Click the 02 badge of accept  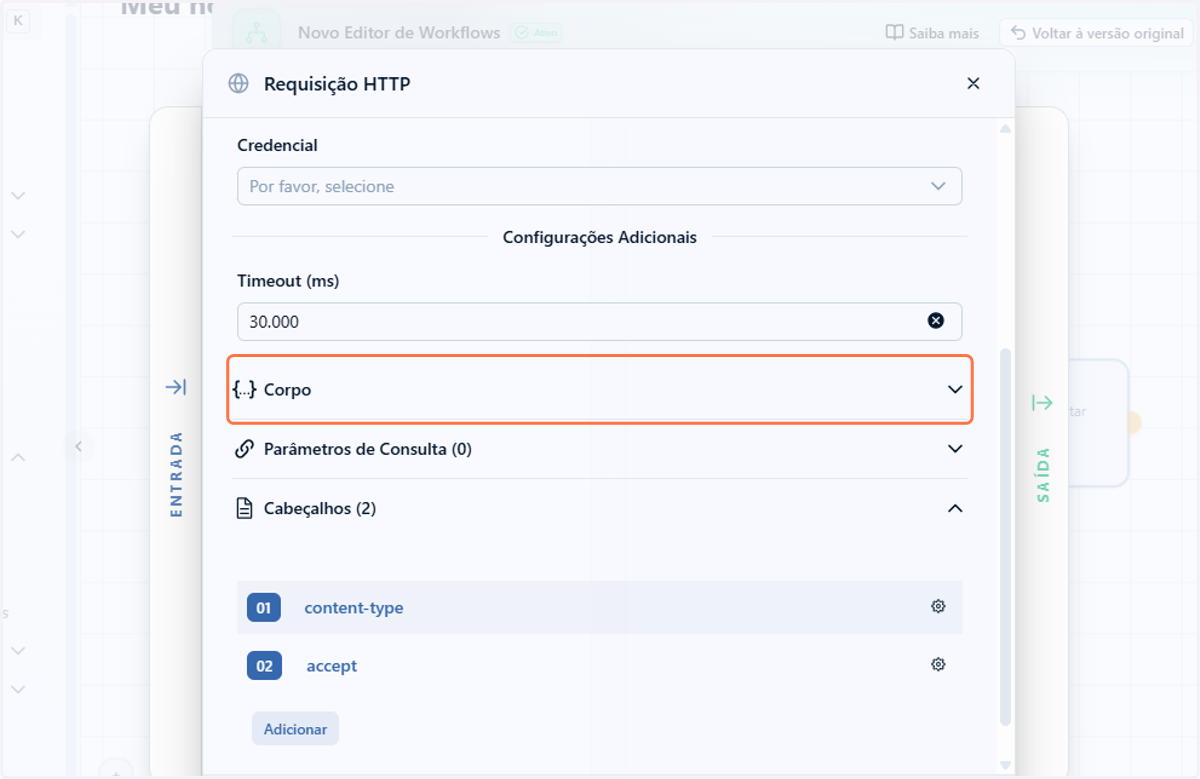(x=264, y=666)
